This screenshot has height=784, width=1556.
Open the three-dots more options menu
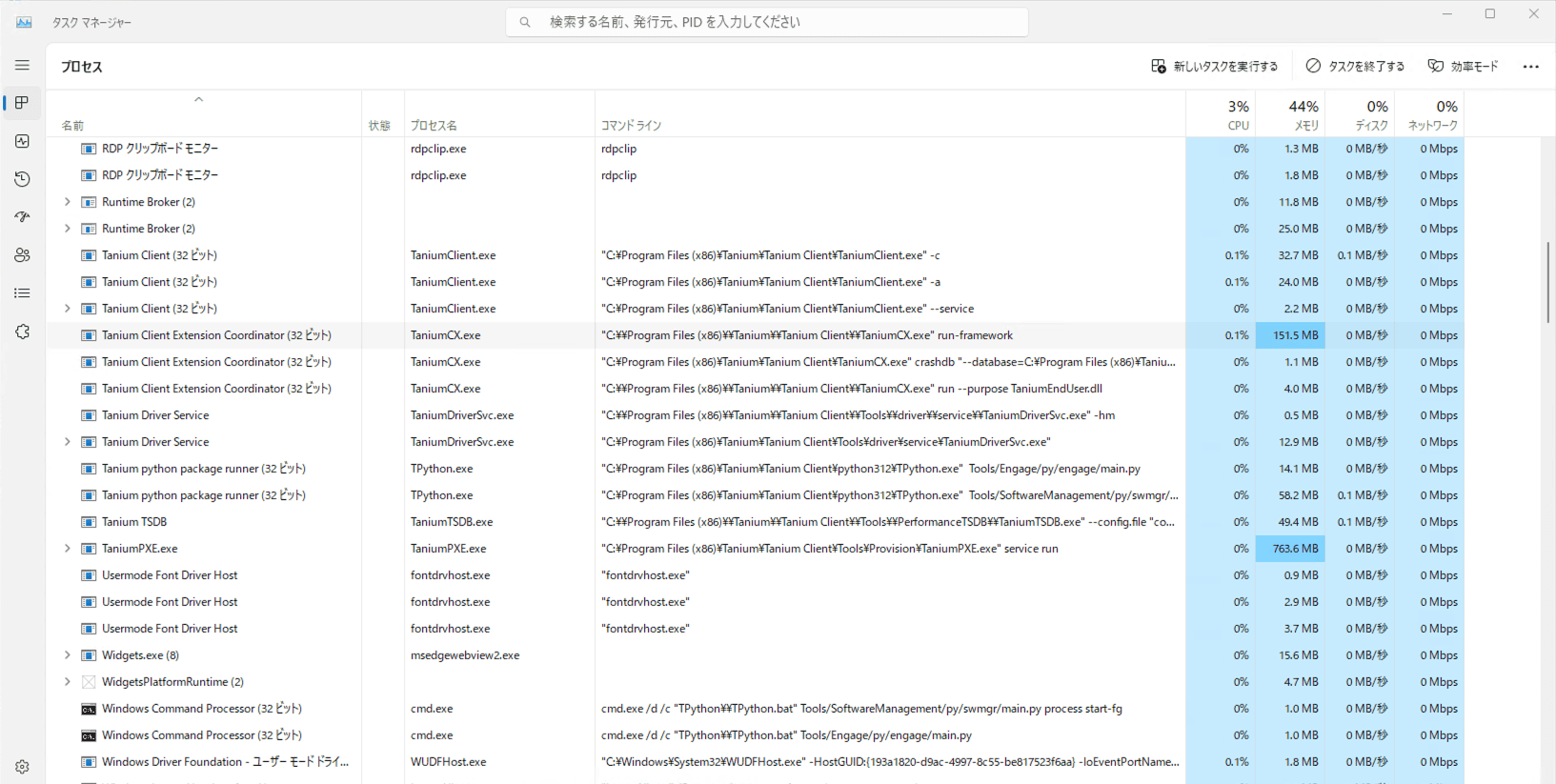tap(1530, 67)
